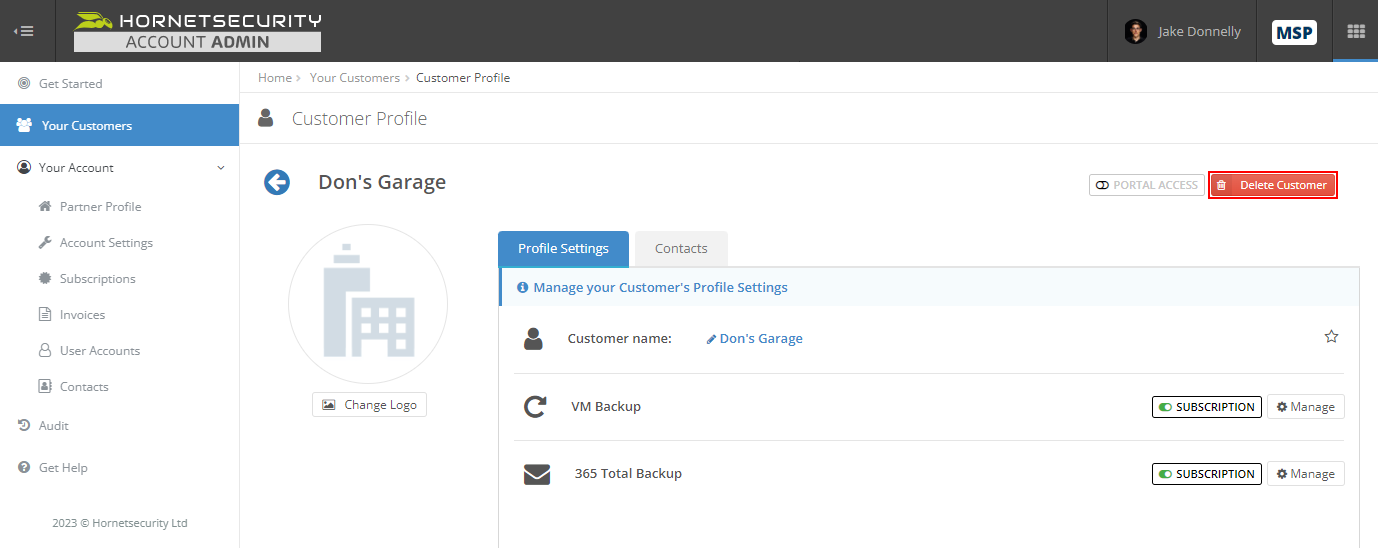Click the VM Backup refresh icon
This screenshot has width=1378, height=548.
point(536,406)
